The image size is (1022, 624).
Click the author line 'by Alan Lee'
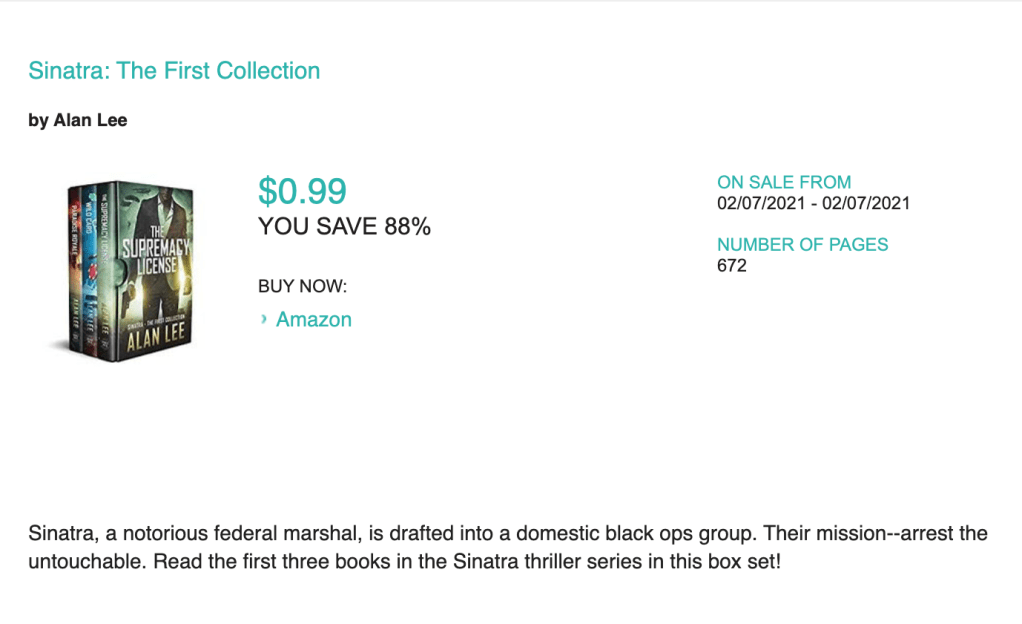tap(78, 121)
